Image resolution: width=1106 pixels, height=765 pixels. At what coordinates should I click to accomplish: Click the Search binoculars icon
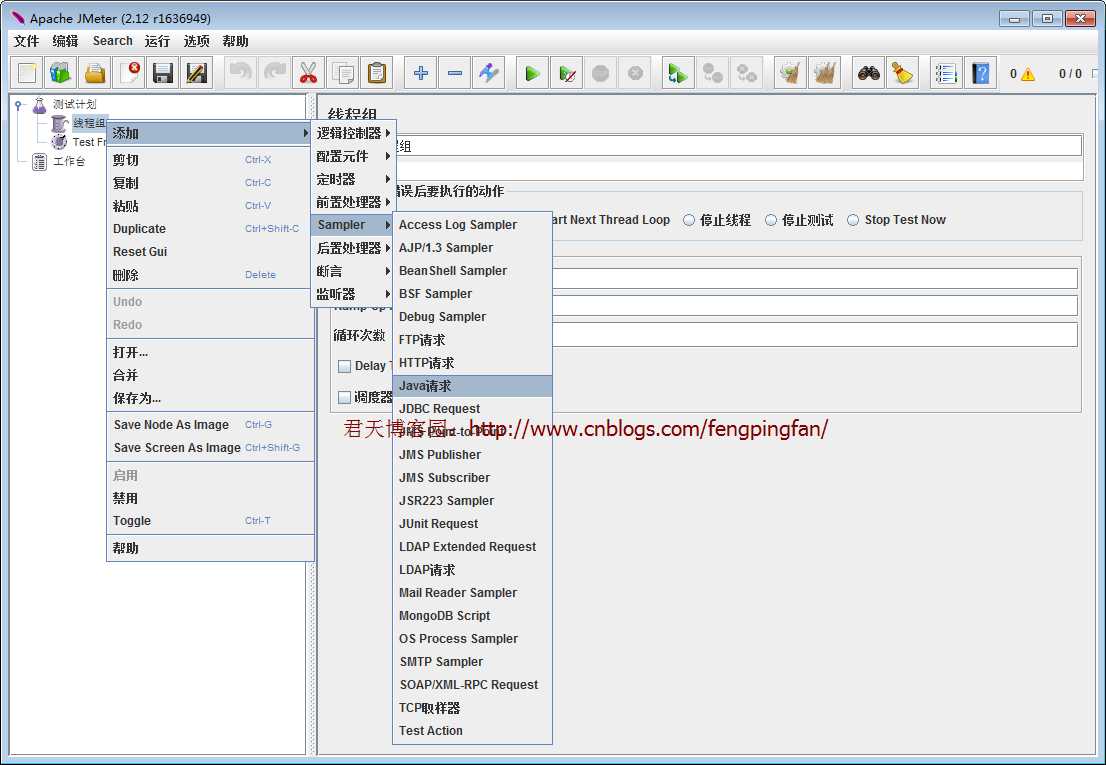coord(868,73)
